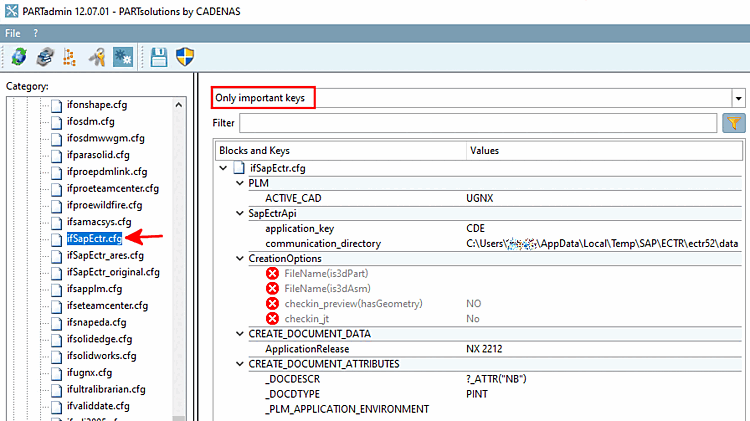Click red X icon beside FileName(is3dAsm)
This screenshot has width=750, height=421.
click(x=273, y=288)
